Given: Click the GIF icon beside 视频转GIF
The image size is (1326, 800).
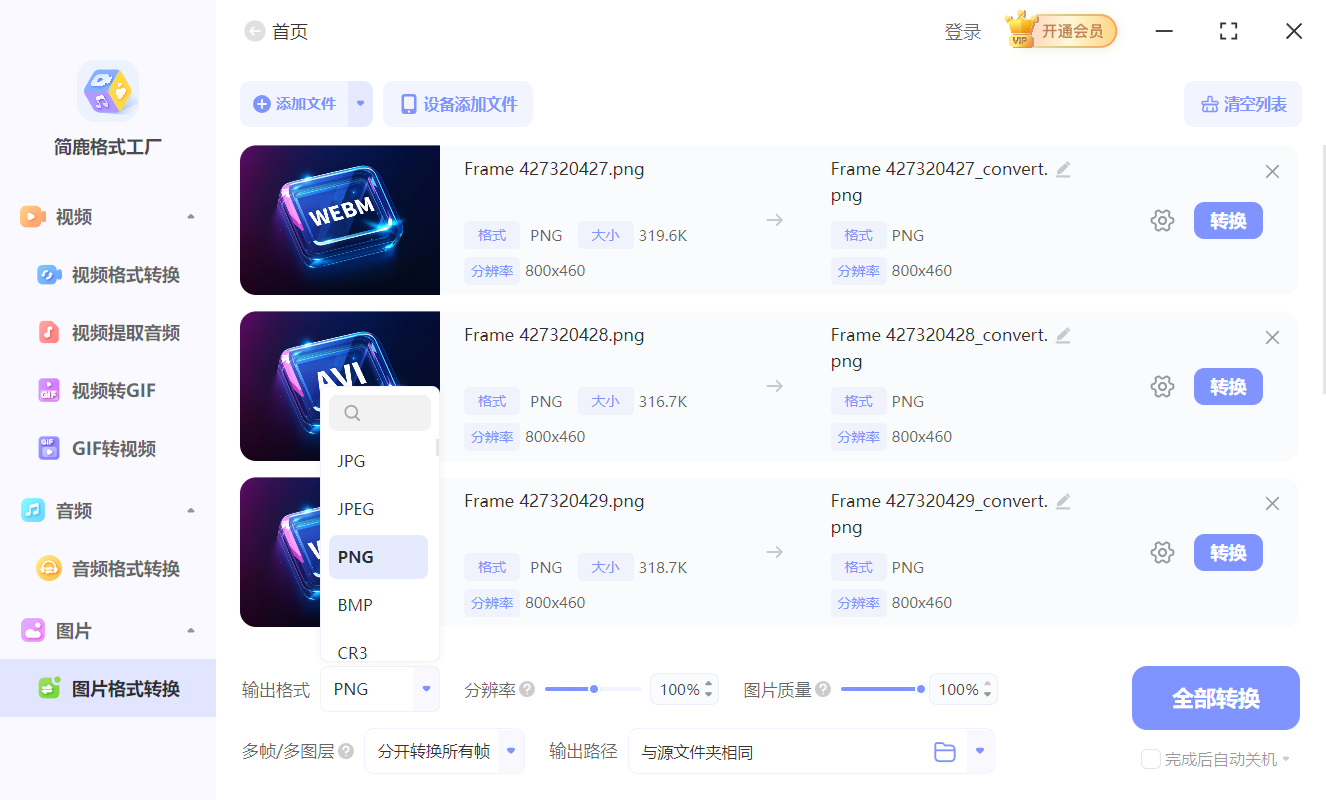Looking at the screenshot, I should [x=49, y=391].
